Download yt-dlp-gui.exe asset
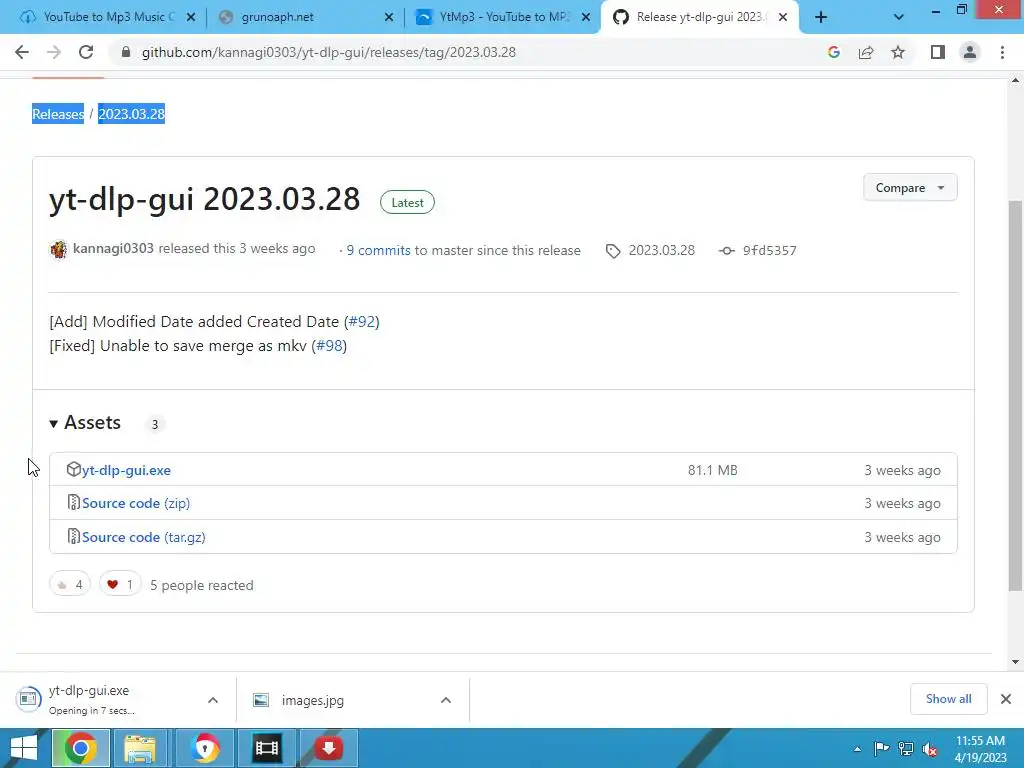Screen dimensions: 1024x768 [x=126, y=470]
